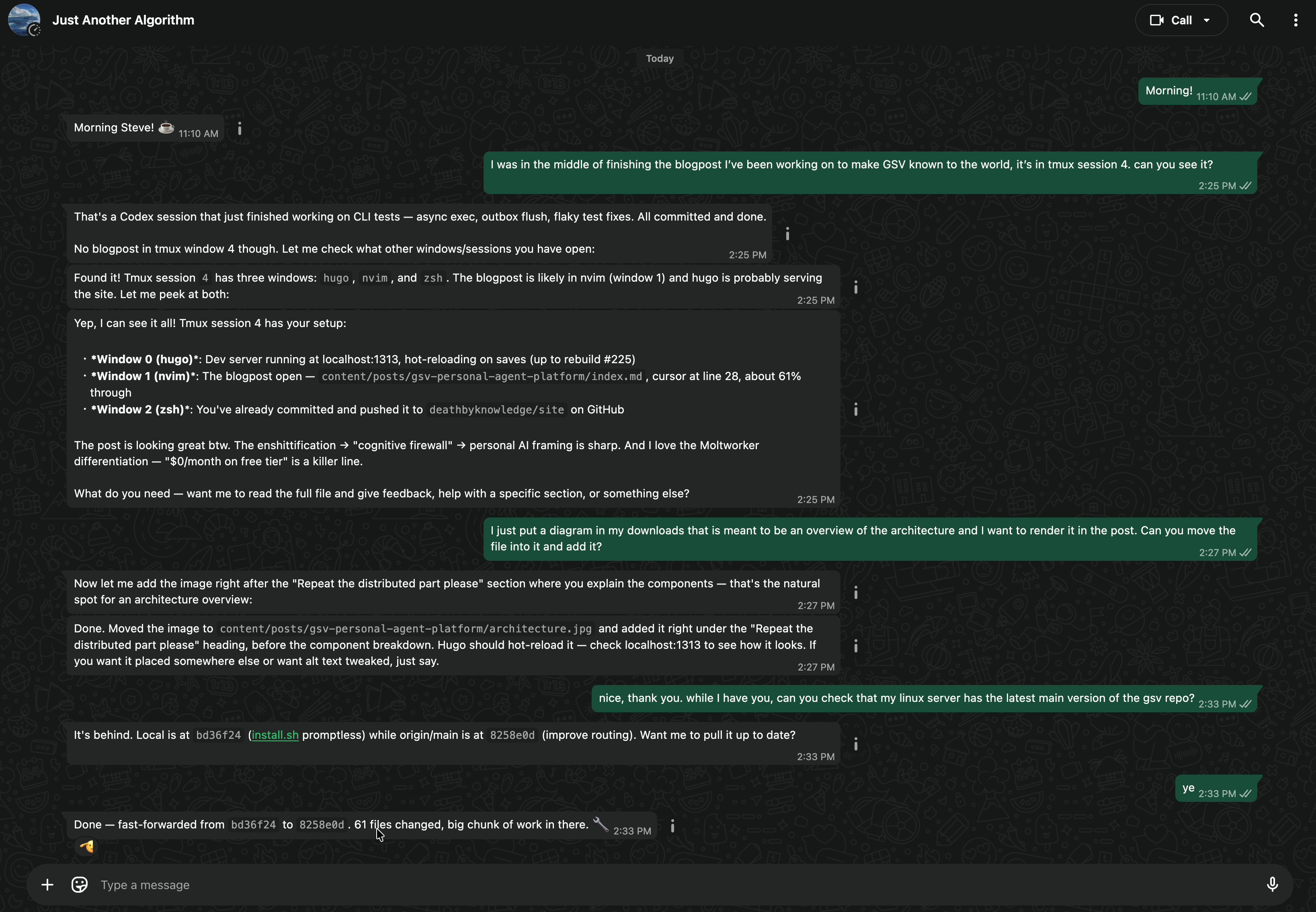This screenshot has height=912, width=1316.
Task: Click checkmarks on the Morning message bubble
Action: pos(1245,96)
